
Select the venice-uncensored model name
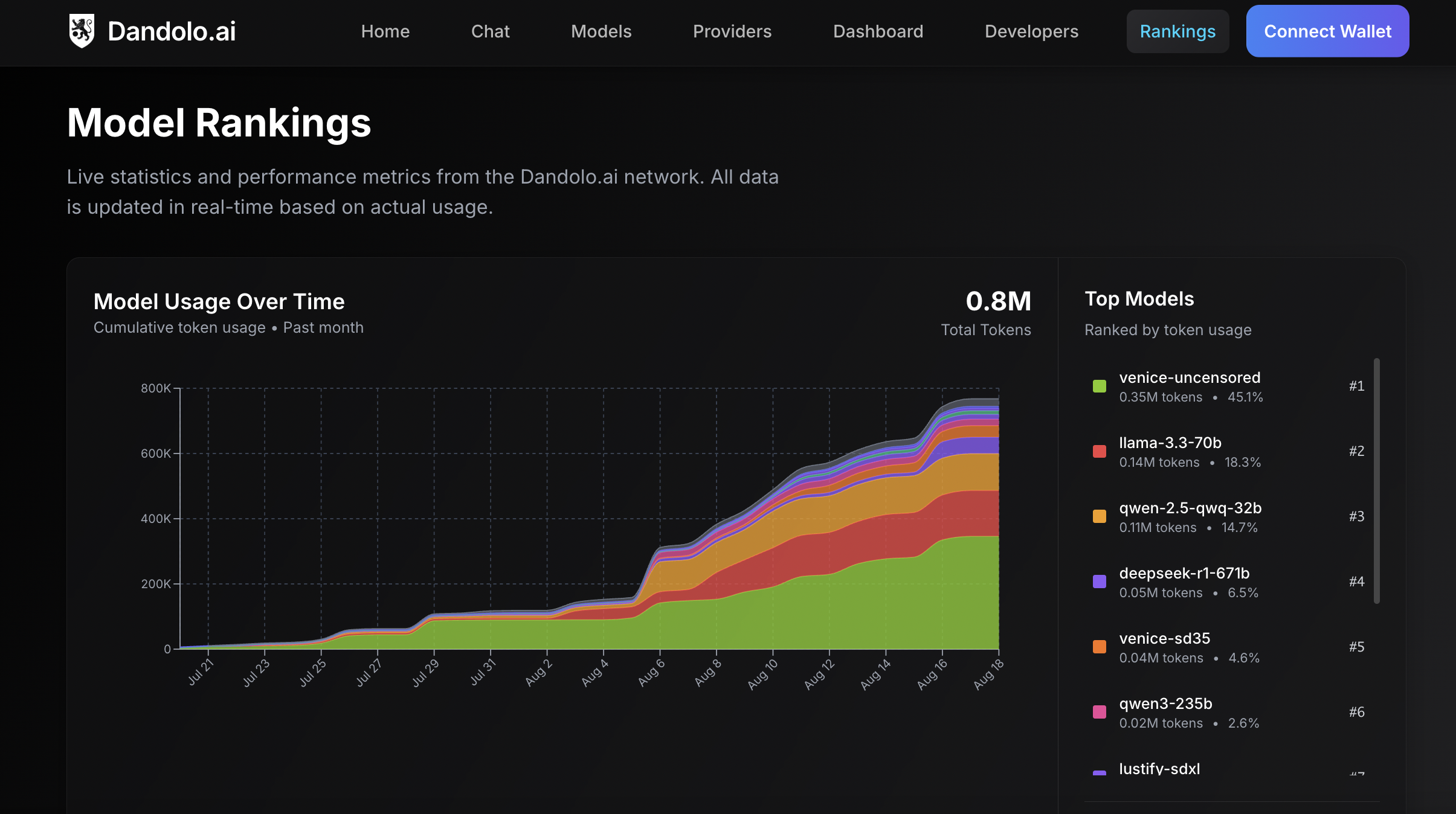(x=1190, y=377)
